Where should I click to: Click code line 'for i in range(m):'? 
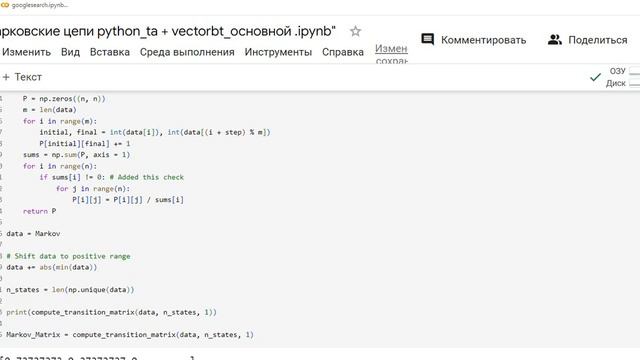[x=60, y=121]
